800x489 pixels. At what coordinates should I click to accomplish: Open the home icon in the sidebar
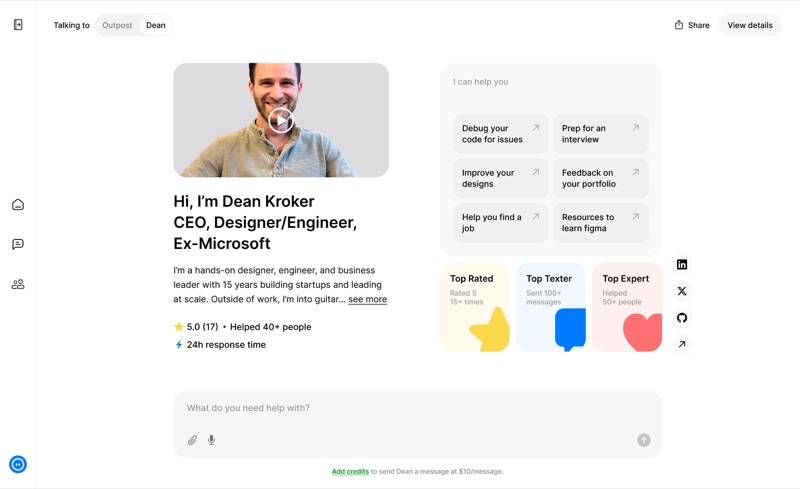[x=18, y=205]
